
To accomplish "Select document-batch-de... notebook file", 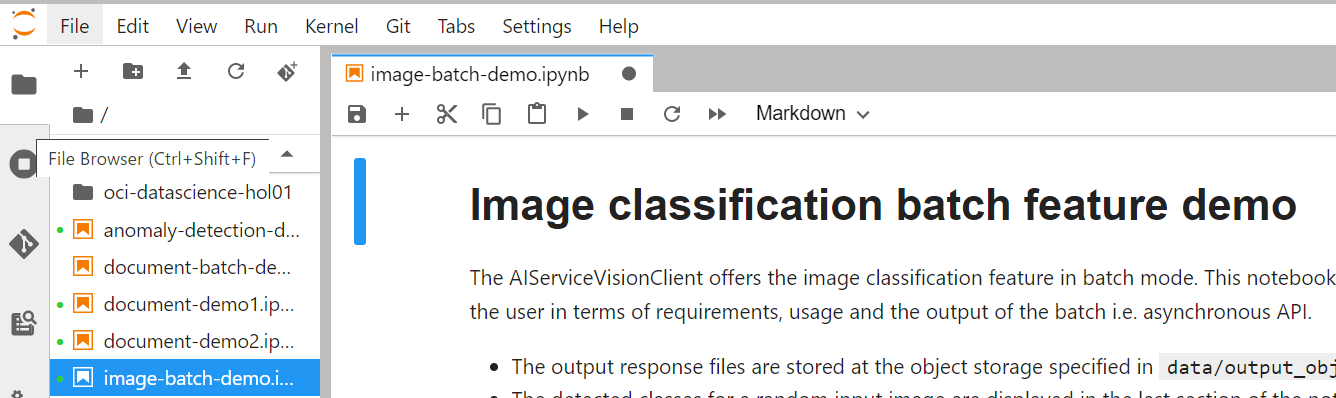I will [185, 266].
